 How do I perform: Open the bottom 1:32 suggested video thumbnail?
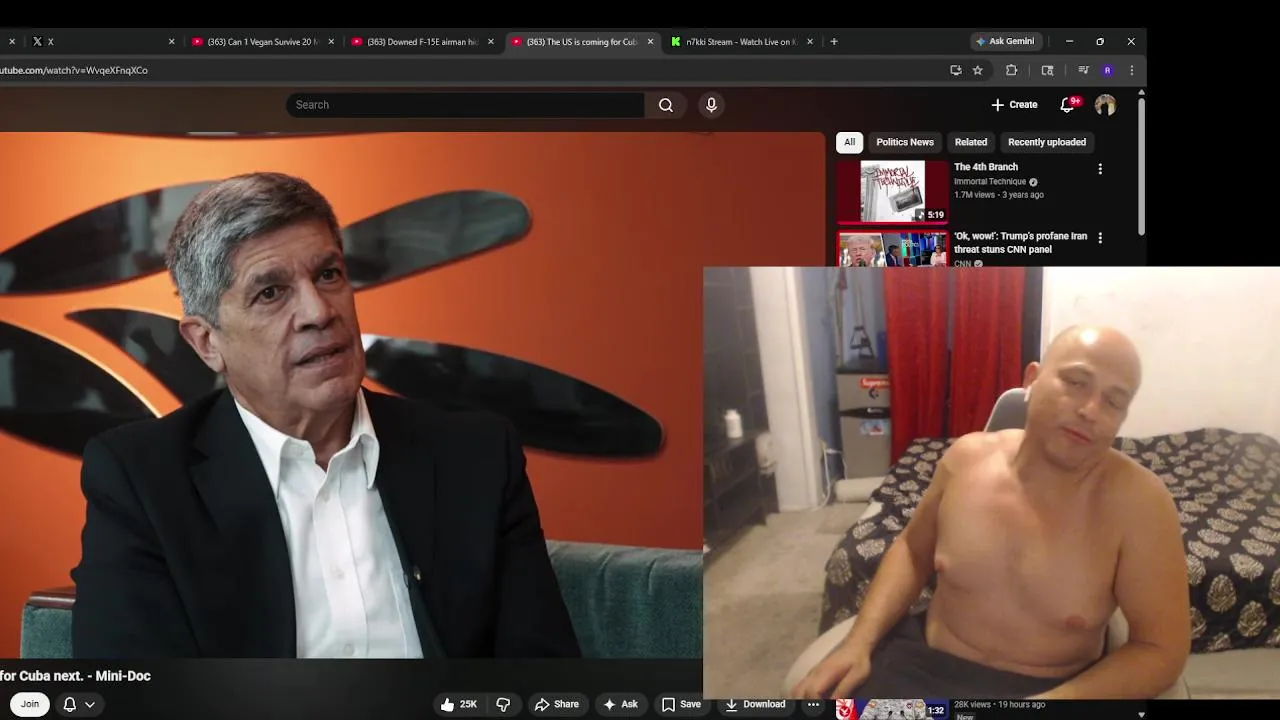(x=892, y=709)
